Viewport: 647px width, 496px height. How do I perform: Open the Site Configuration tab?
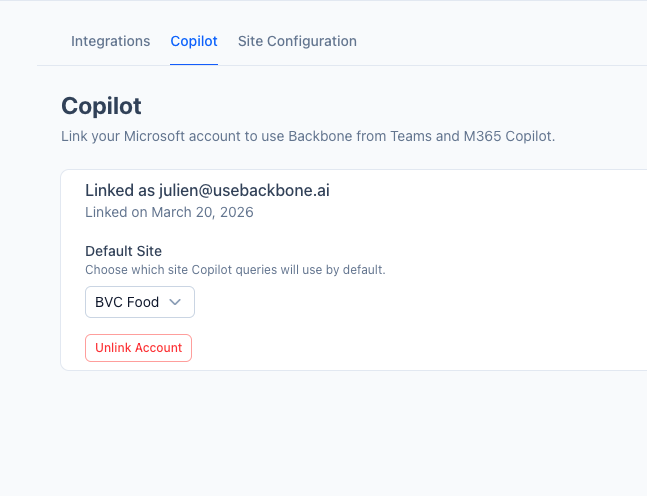297,41
